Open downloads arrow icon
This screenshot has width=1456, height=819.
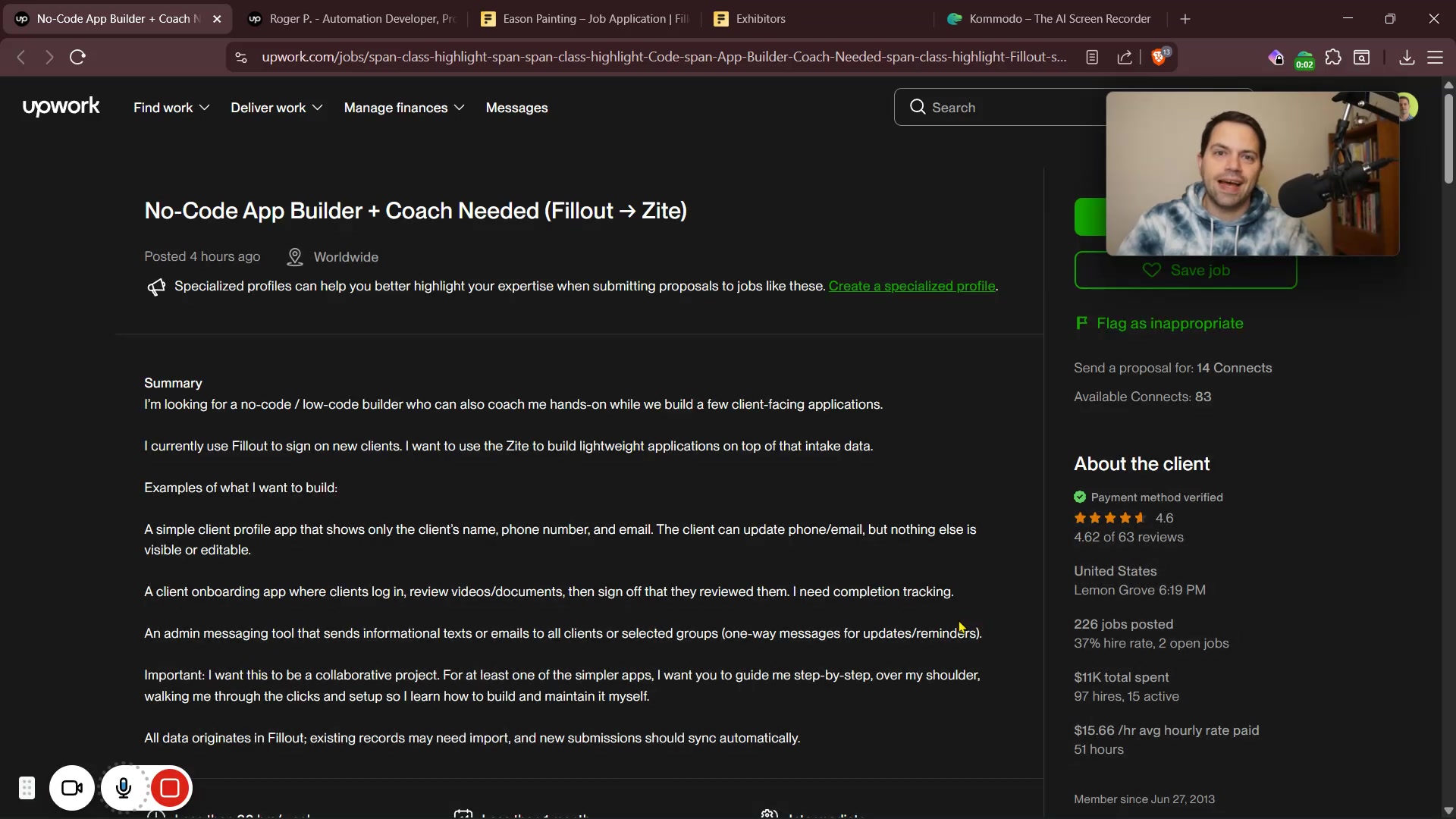click(1407, 57)
